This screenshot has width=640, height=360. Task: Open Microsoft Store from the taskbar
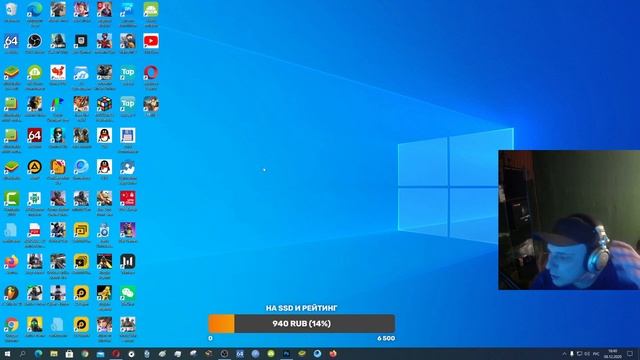(x=69, y=354)
